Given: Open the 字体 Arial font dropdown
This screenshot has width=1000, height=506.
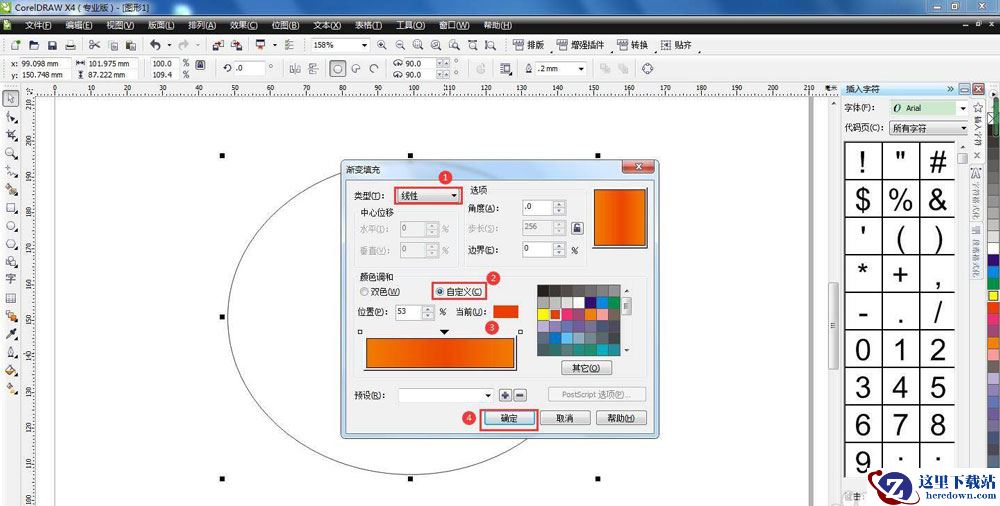Looking at the screenshot, I should coord(962,108).
